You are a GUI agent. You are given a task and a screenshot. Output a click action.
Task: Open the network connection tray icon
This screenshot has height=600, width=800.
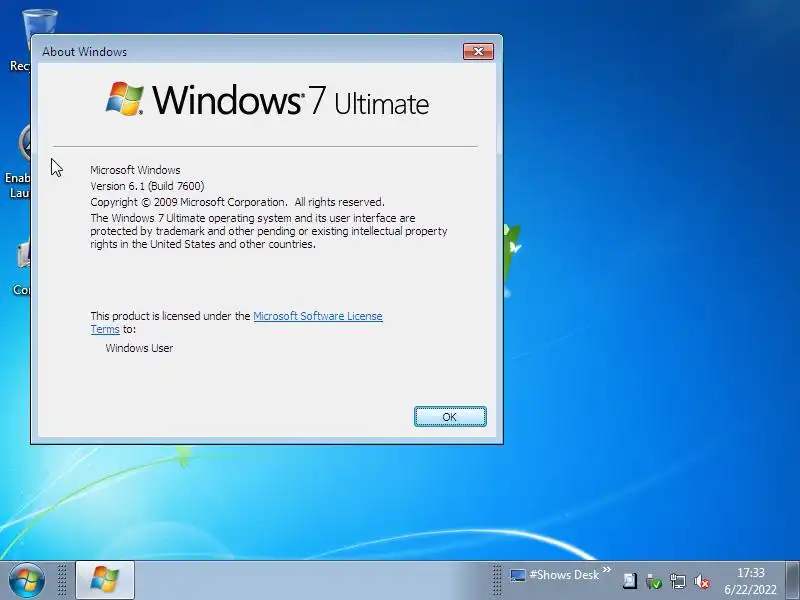[x=678, y=581]
